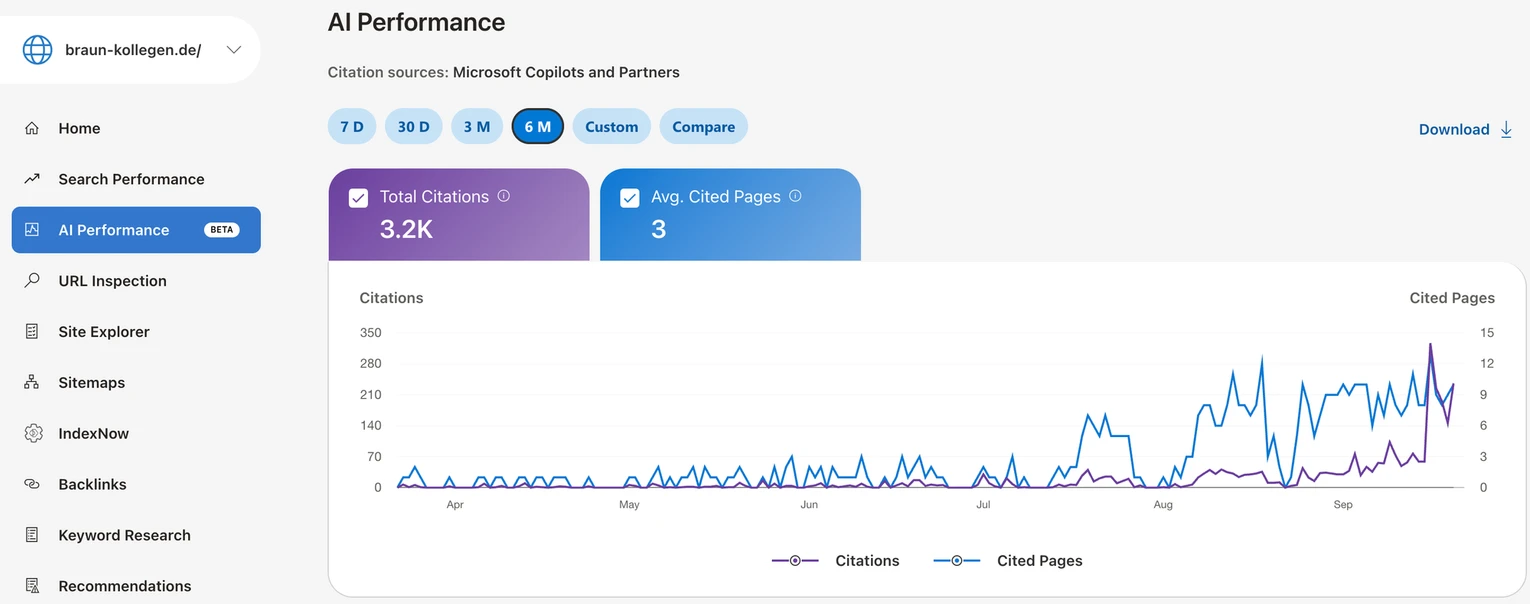Click the Microsoft Copilots and Partners text
The width and height of the screenshot is (1530, 604).
coord(566,72)
